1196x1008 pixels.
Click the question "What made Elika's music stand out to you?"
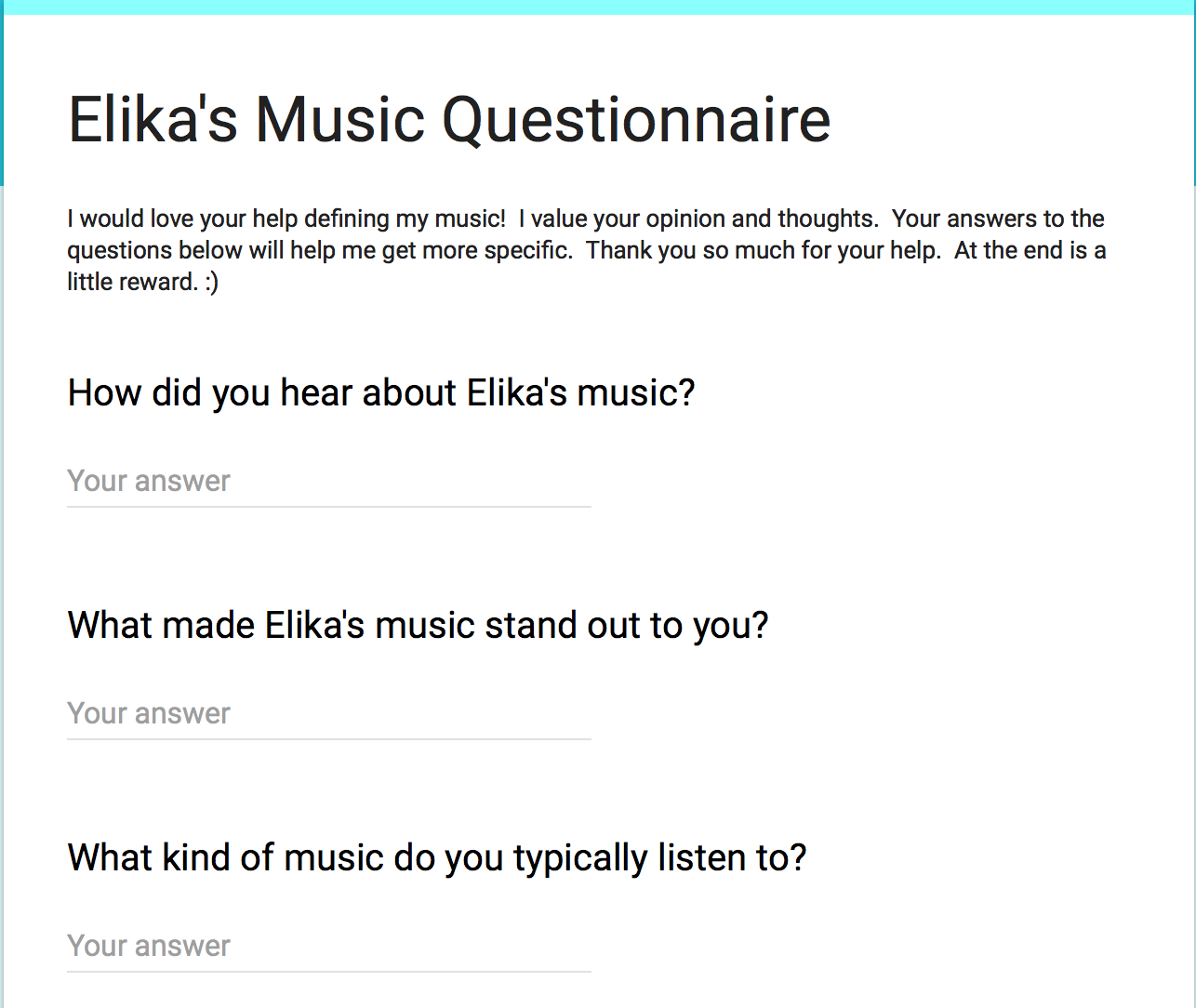click(x=419, y=626)
